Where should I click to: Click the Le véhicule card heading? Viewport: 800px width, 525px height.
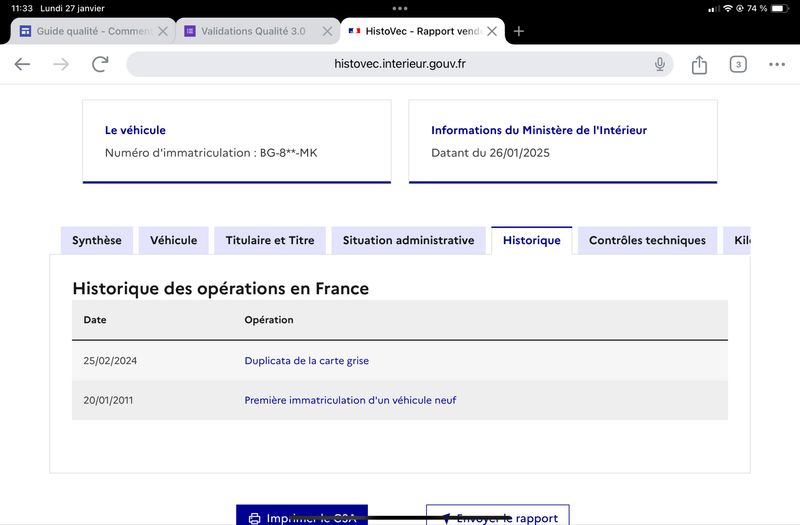pyautogui.click(x=135, y=130)
